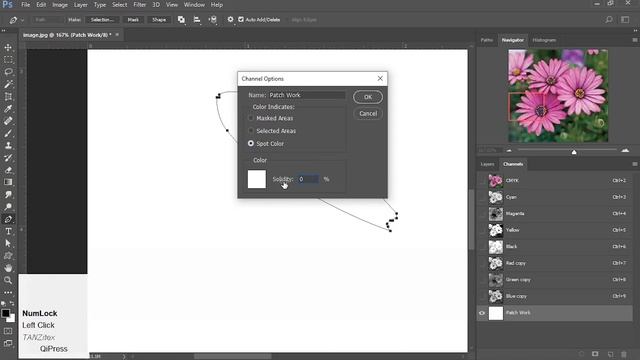Select the Move tool
The image size is (640, 360).
[x=8, y=47]
